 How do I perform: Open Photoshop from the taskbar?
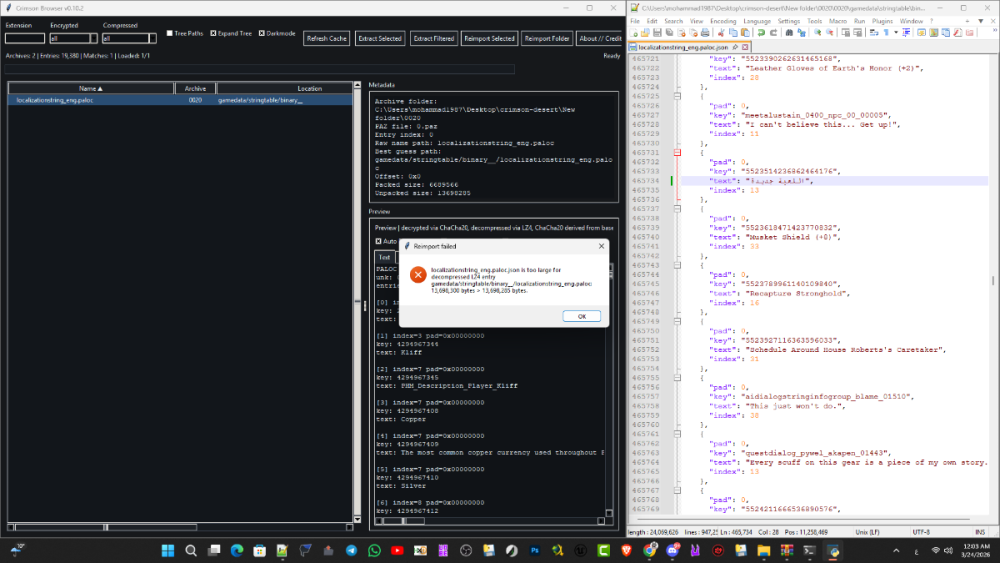[534, 550]
